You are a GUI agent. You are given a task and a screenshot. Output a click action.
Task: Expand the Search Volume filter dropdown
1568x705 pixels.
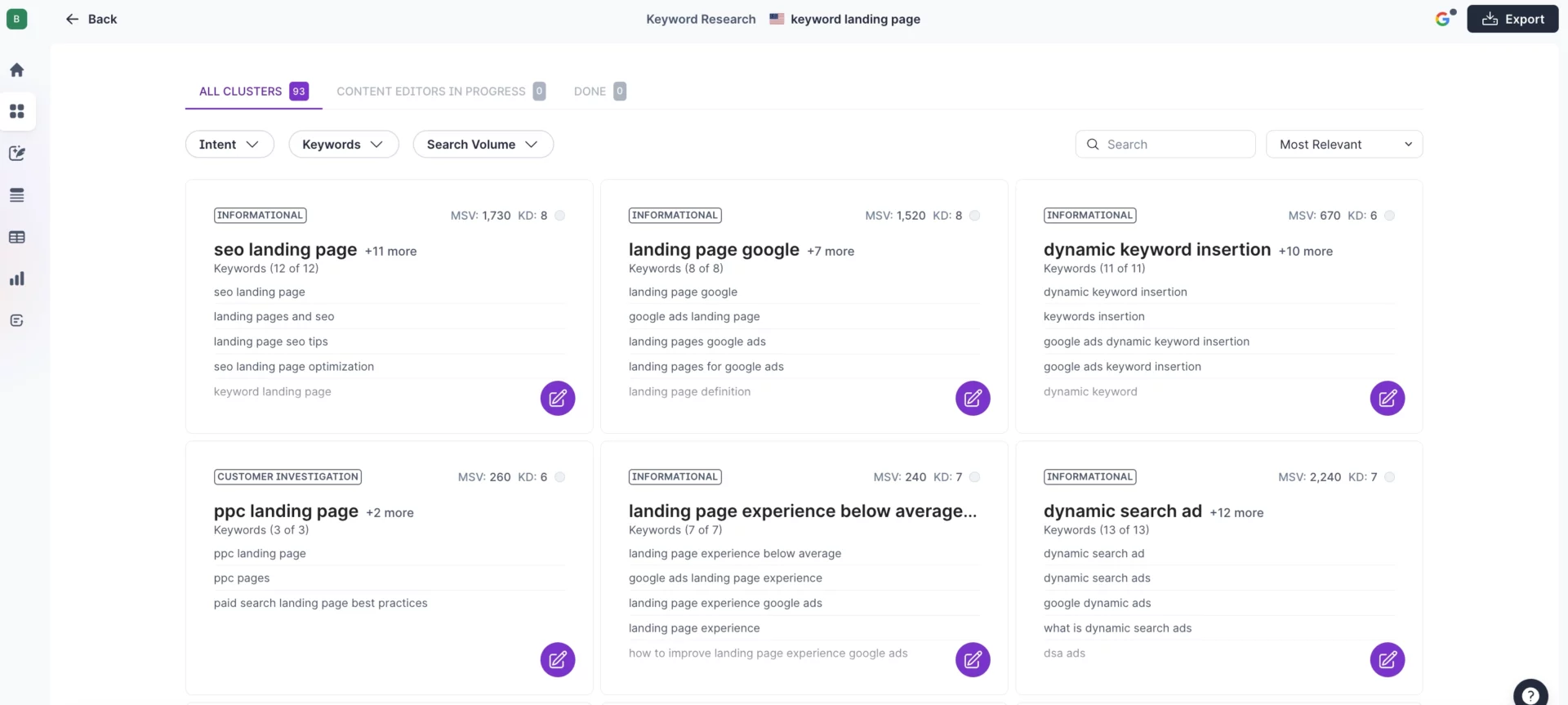(483, 145)
